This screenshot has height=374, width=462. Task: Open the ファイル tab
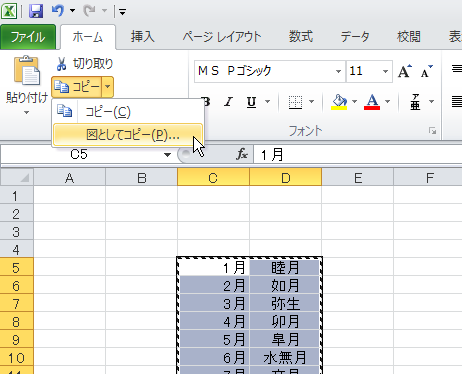[x=28, y=37]
